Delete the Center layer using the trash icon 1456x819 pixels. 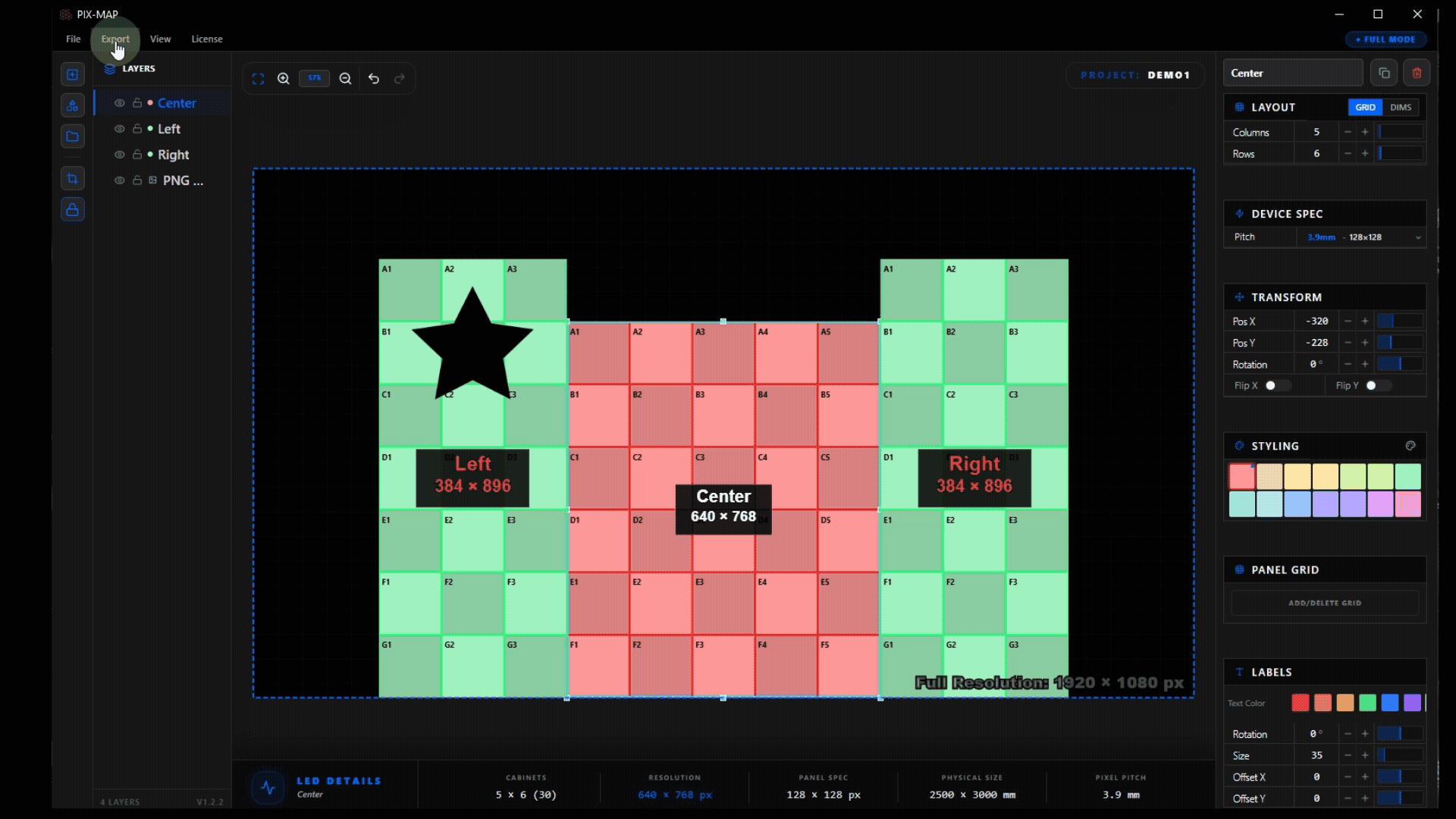[x=1417, y=72]
